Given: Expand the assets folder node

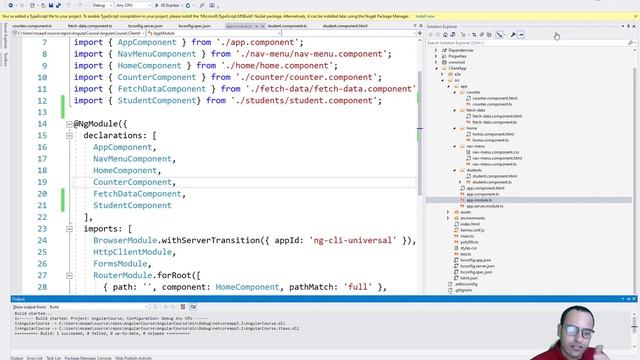Looking at the screenshot, I should coord(448,212).
